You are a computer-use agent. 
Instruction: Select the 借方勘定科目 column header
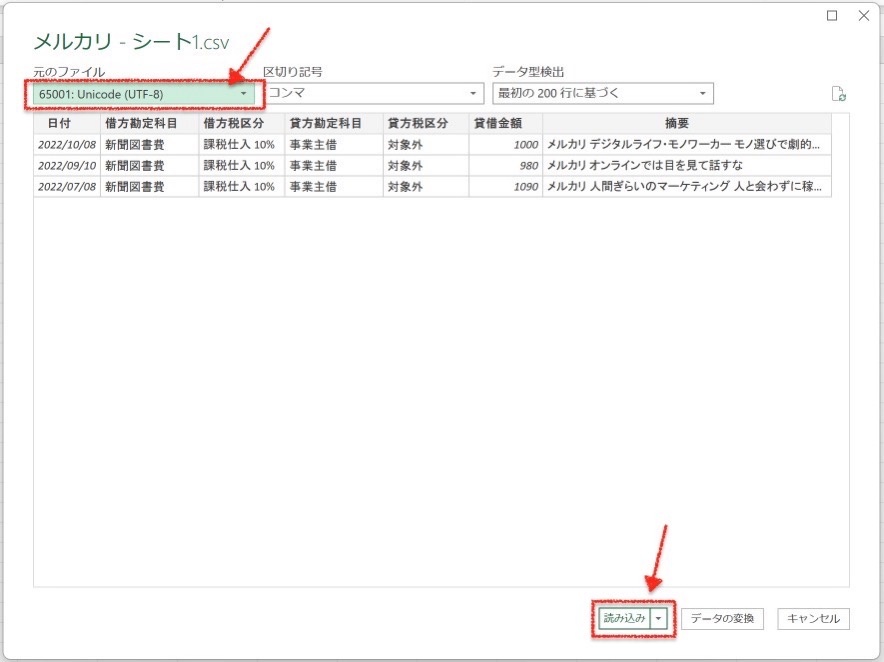149,123
